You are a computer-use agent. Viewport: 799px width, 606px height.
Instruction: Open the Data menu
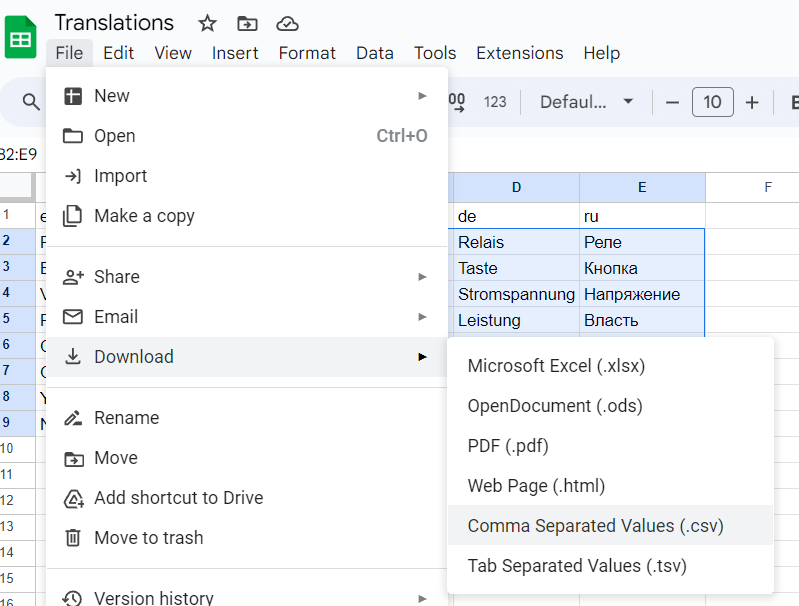[x=375, y=53]
